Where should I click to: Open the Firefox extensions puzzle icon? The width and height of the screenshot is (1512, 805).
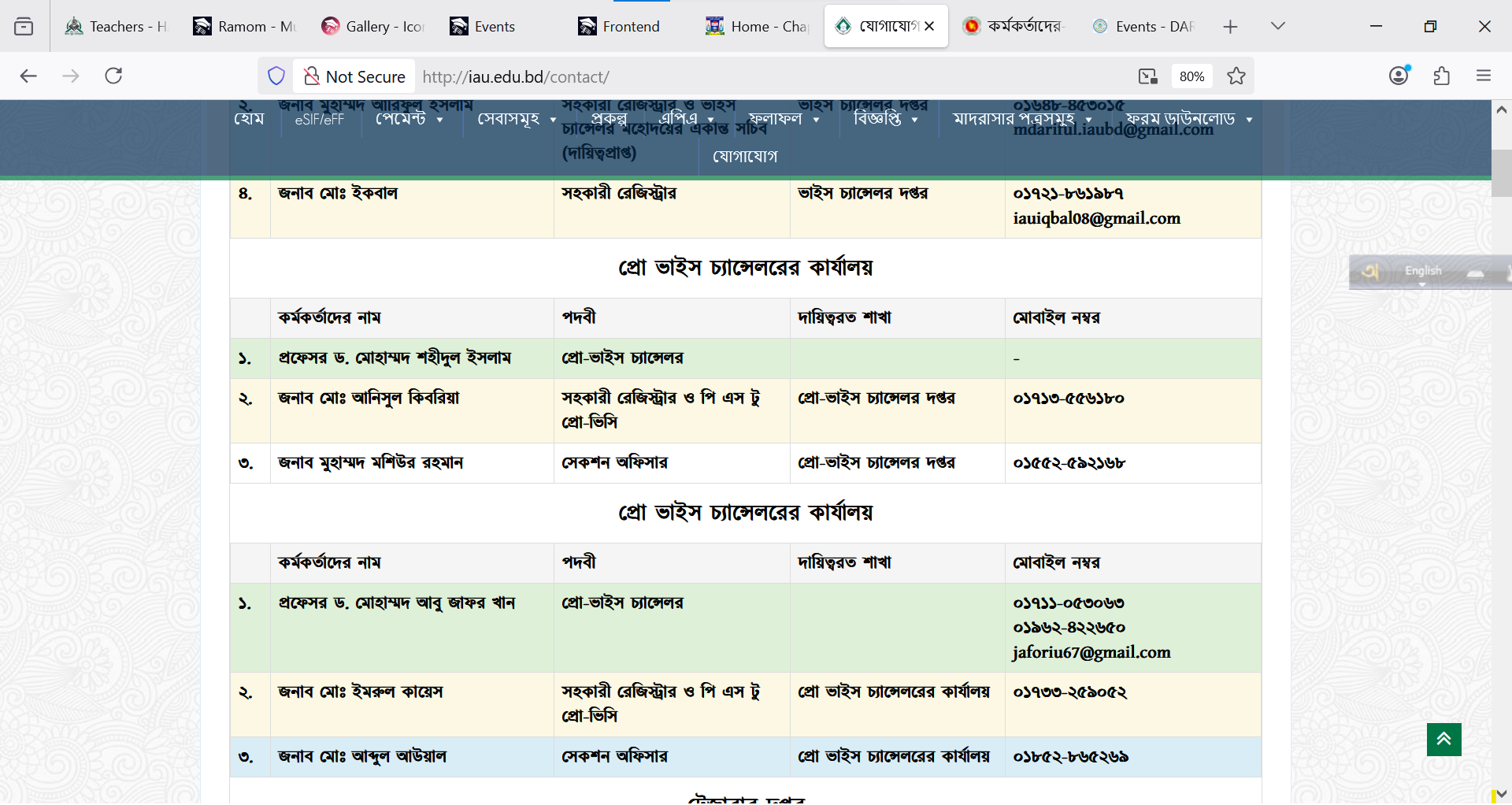pyautogui.click(x=1441, y=76)
